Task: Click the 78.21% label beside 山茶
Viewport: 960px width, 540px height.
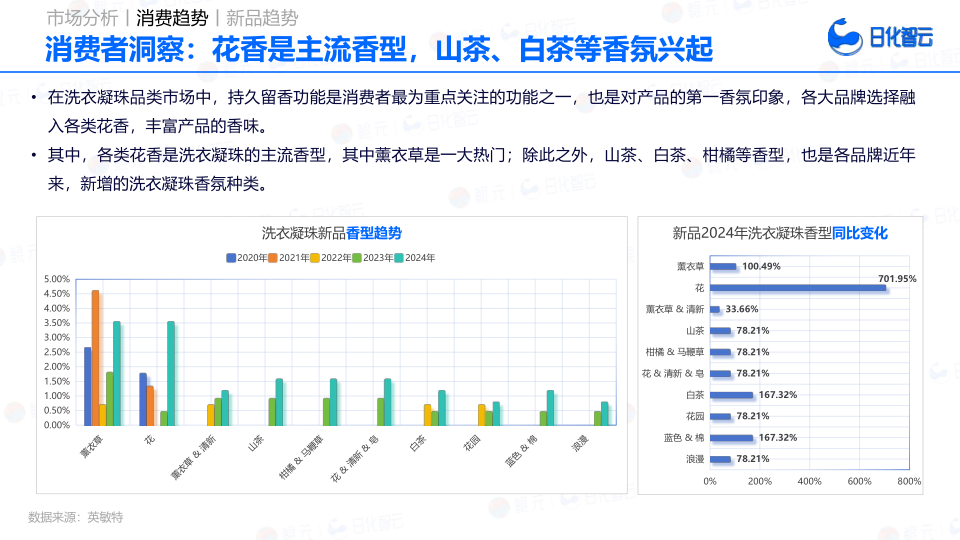Action: point(752,331)
